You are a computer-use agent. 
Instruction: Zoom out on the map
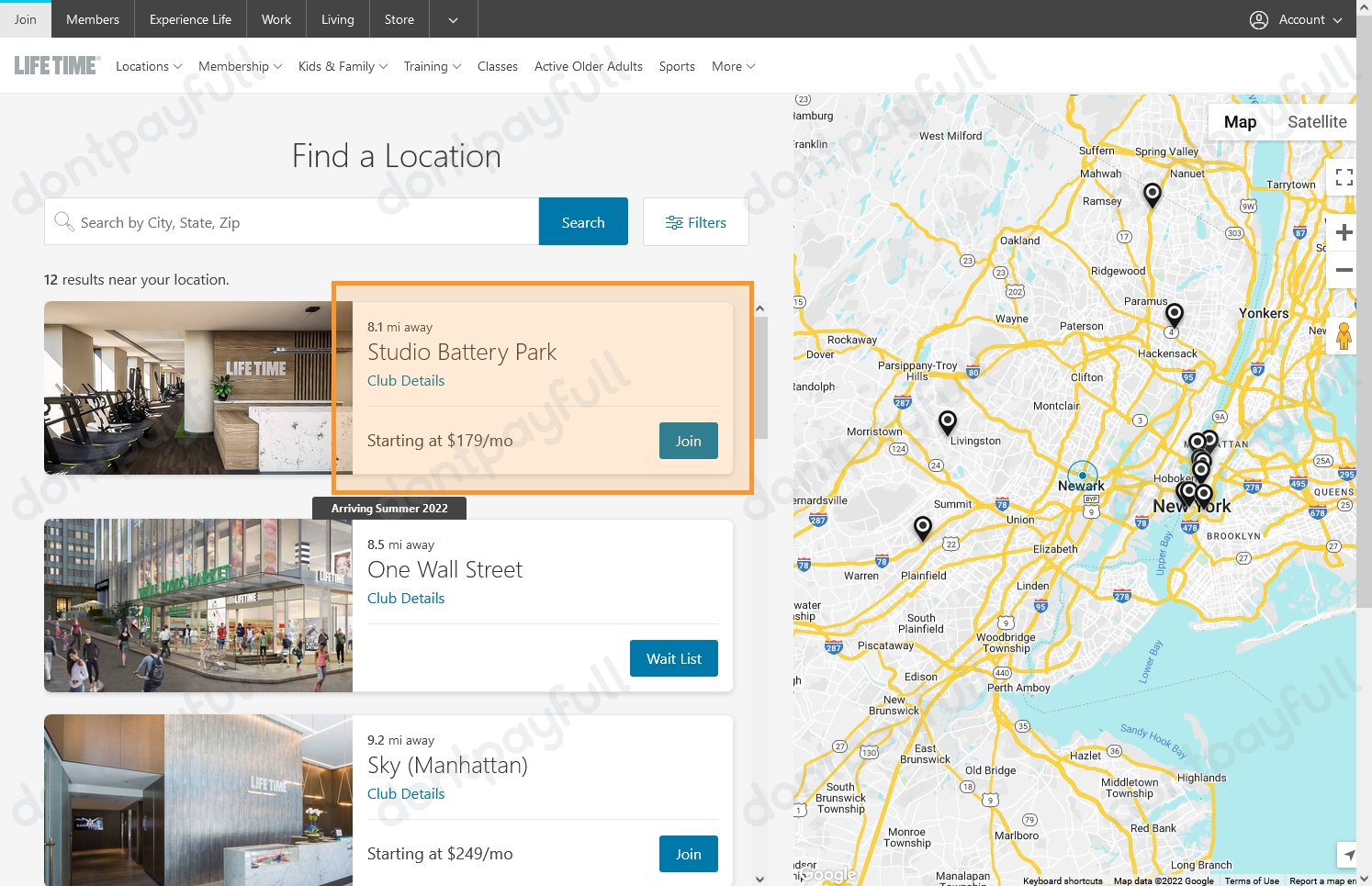coord(1344,270)
